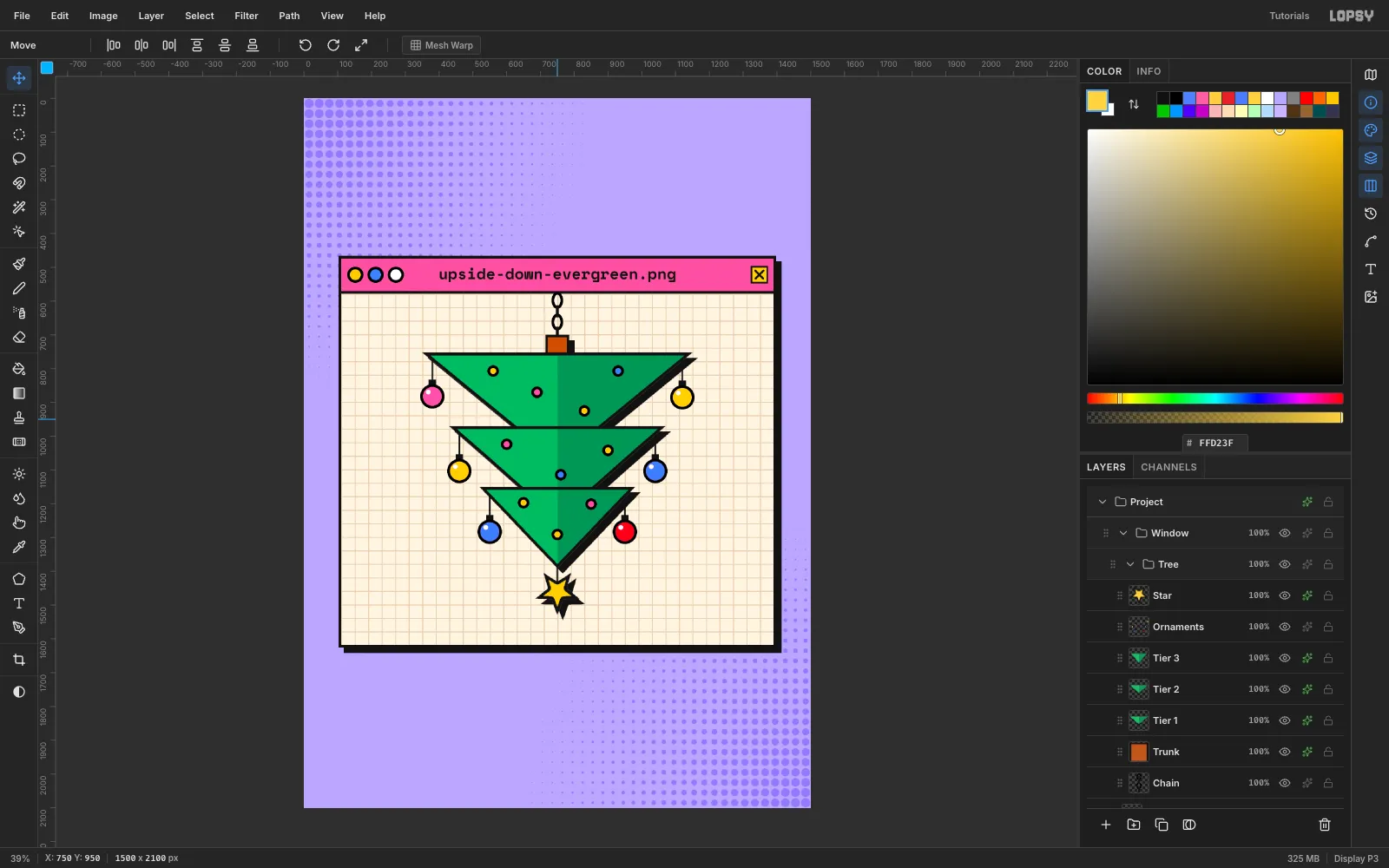Click the 39% zoom level
Screen dimensions: 1389x868
click(x=20, y=858)
